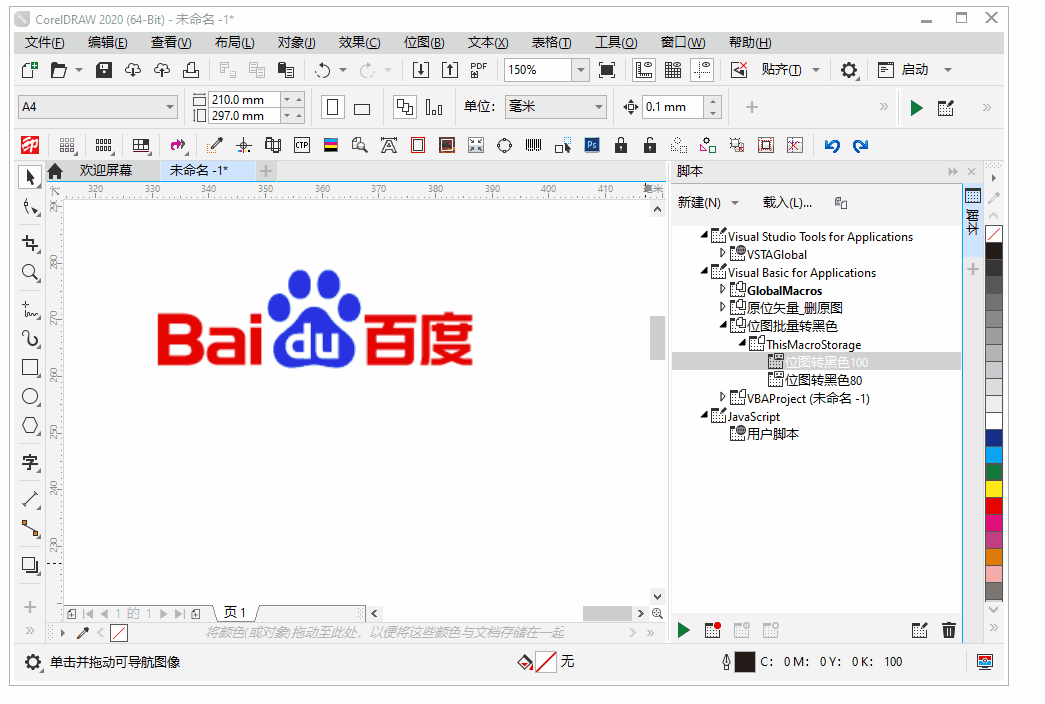This screenshot has height=704, width=1045.
Task: Toggle show rulers button
Action: [x=644, y=69]
